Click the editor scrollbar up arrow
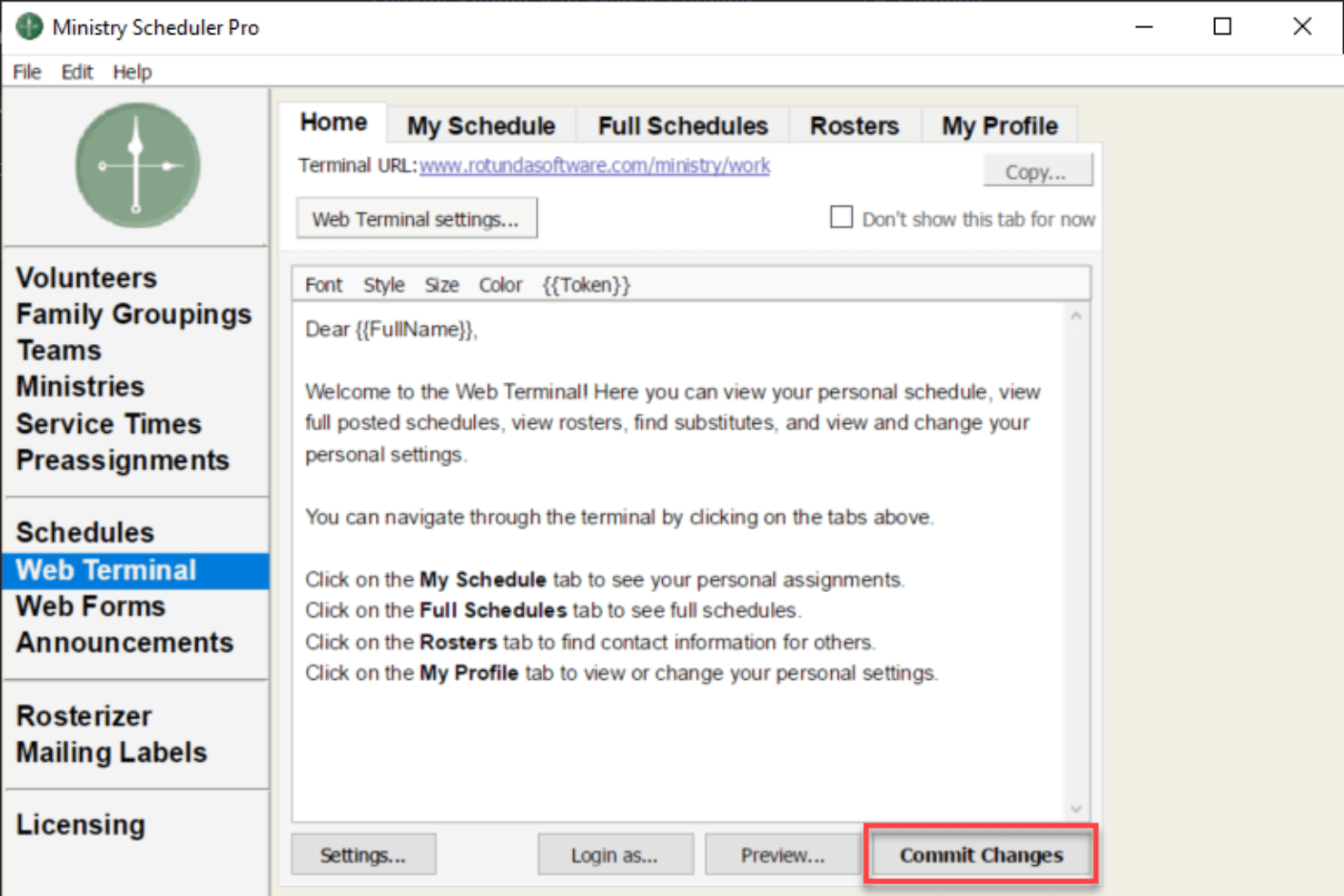The height and width of the screenshot is (896, 1344). (1076, 316)
